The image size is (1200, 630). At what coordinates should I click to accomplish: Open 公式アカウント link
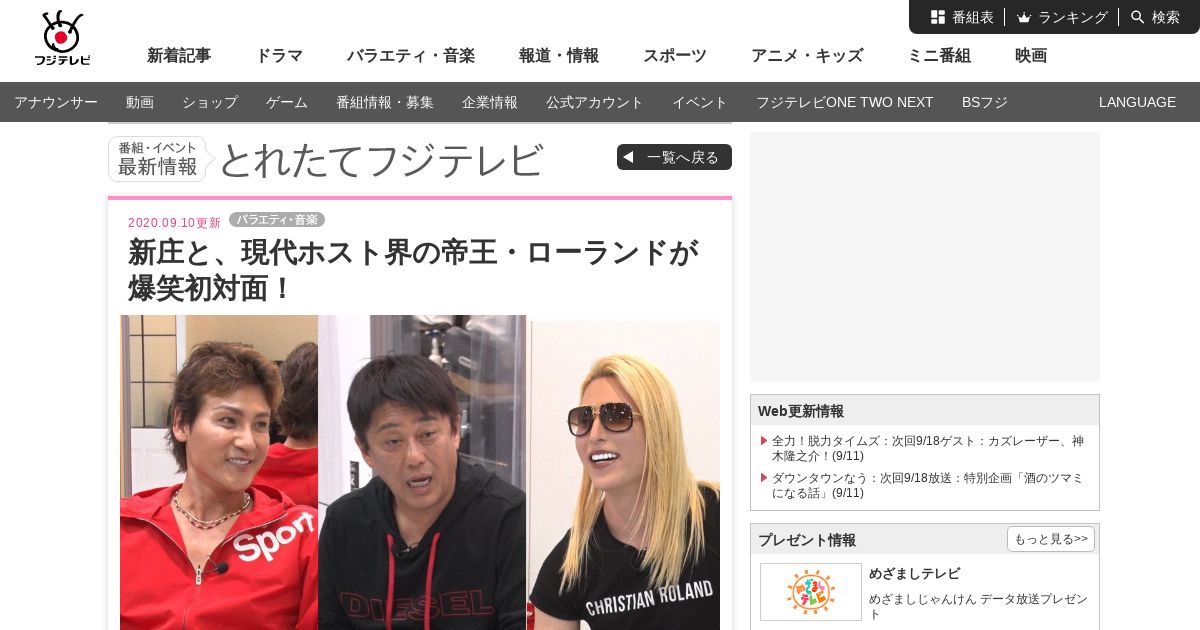(x=595, y=102)
